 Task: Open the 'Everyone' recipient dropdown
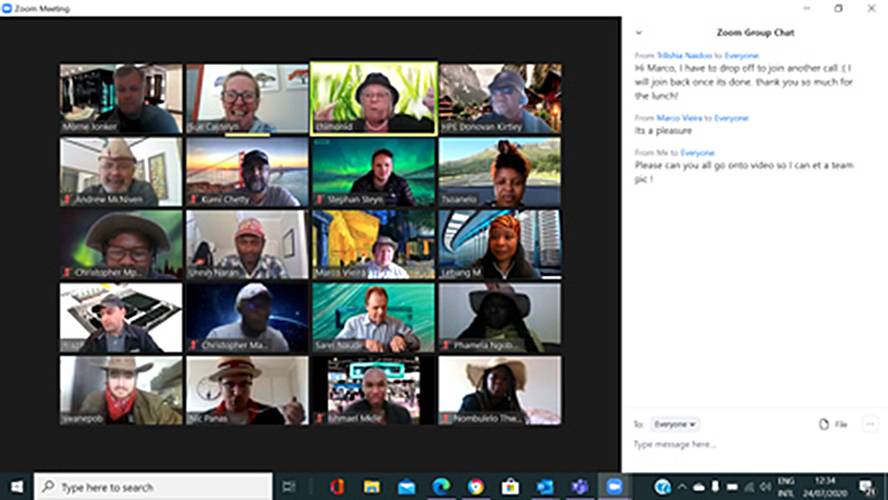[x=675, y=424]
